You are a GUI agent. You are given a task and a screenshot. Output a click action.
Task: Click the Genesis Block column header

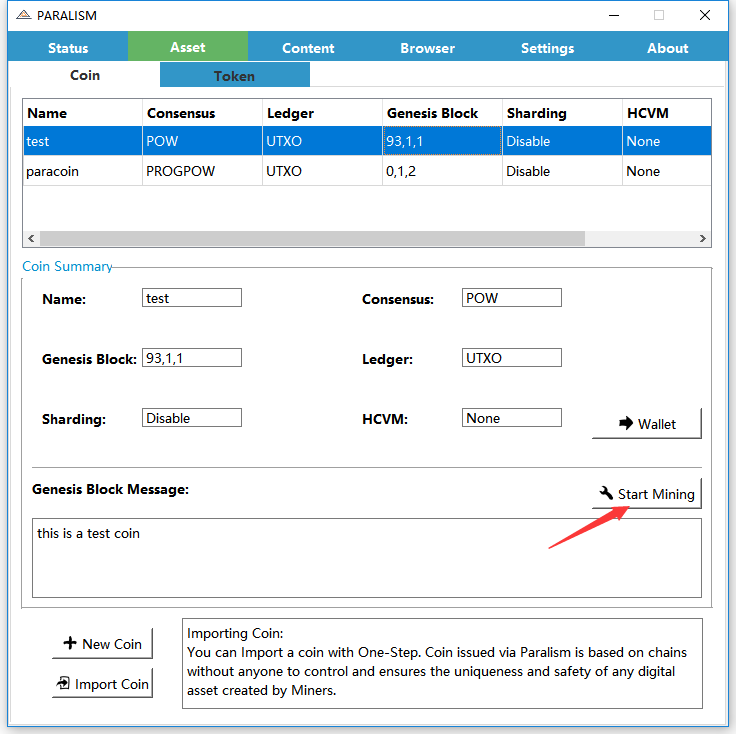tap(442, 113)
